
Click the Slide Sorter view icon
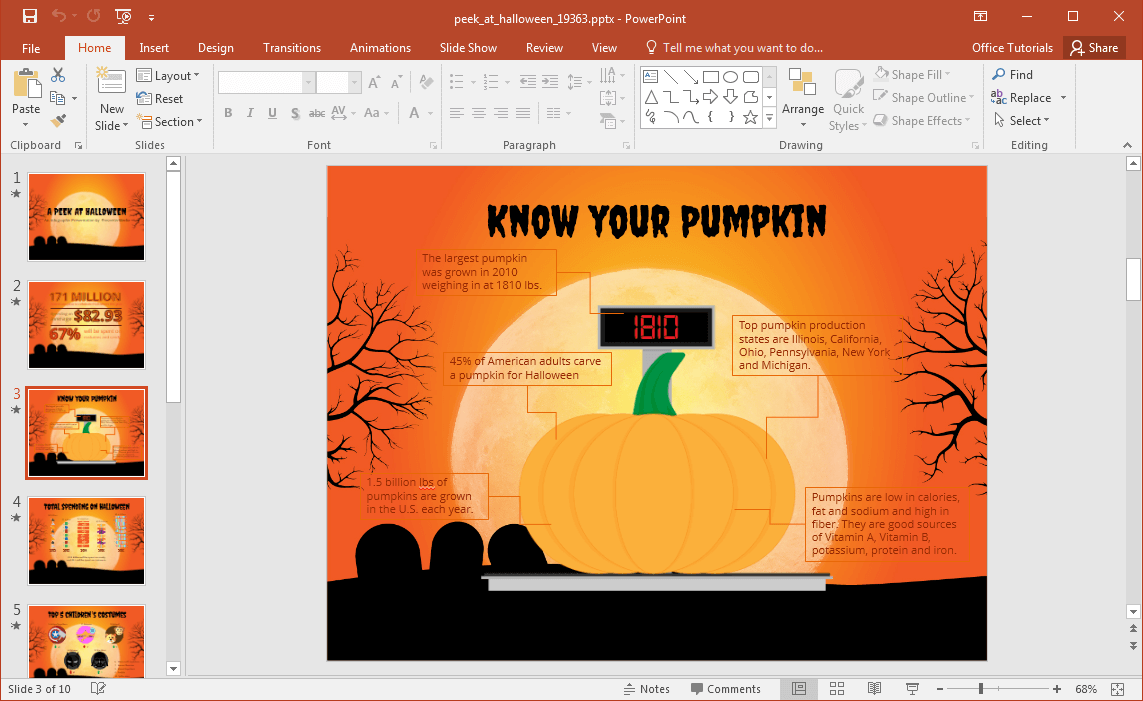[x=837, y=688]
